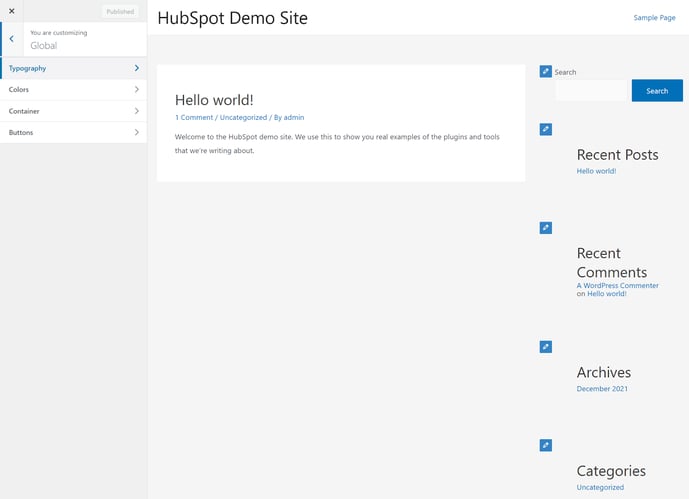The height and width of the screenshot is (499, 689).
Task: Open A WordPress Commenter link
Action: click(617, 286)
